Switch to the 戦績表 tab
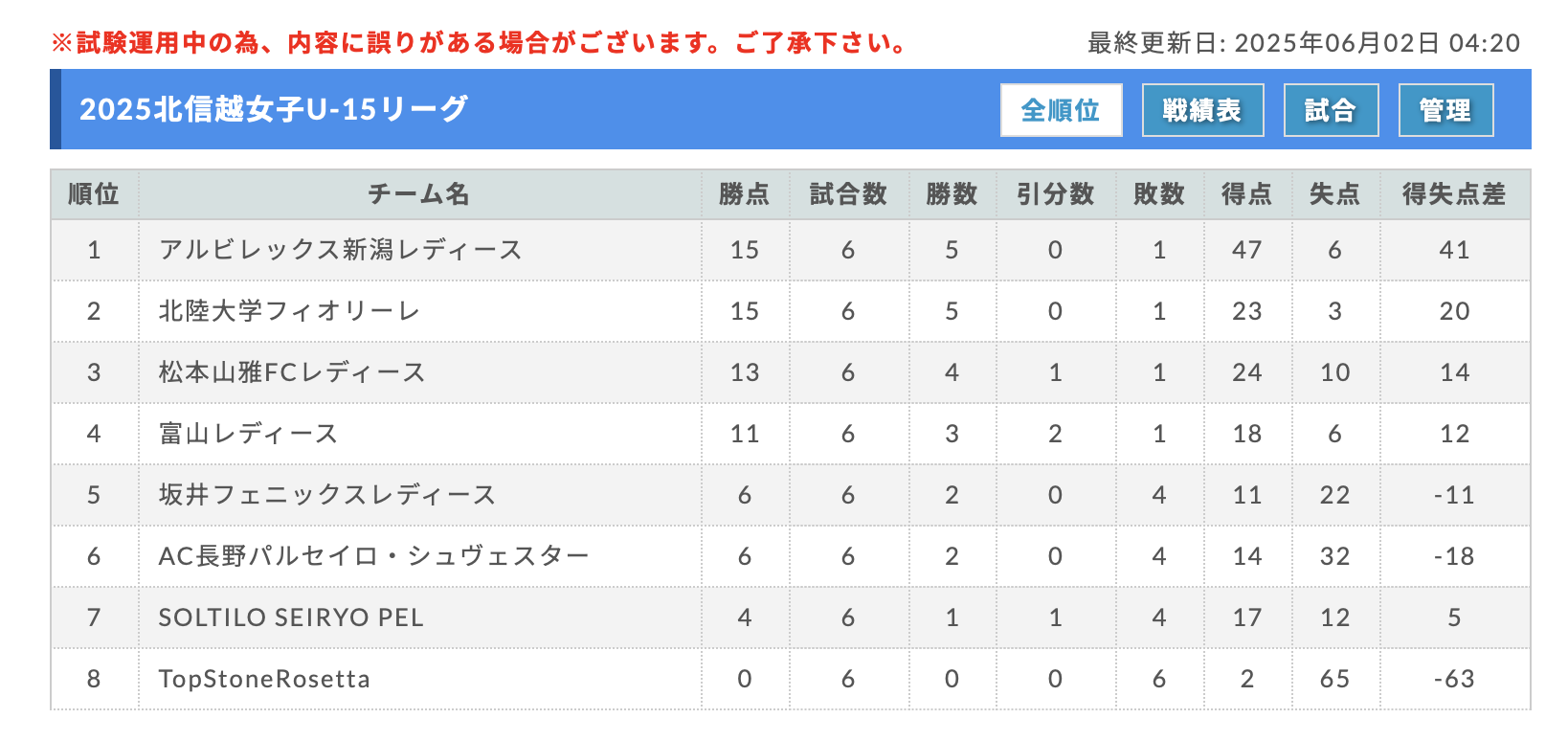The height and width of the screenshot is (741, 1568). 1202,110
